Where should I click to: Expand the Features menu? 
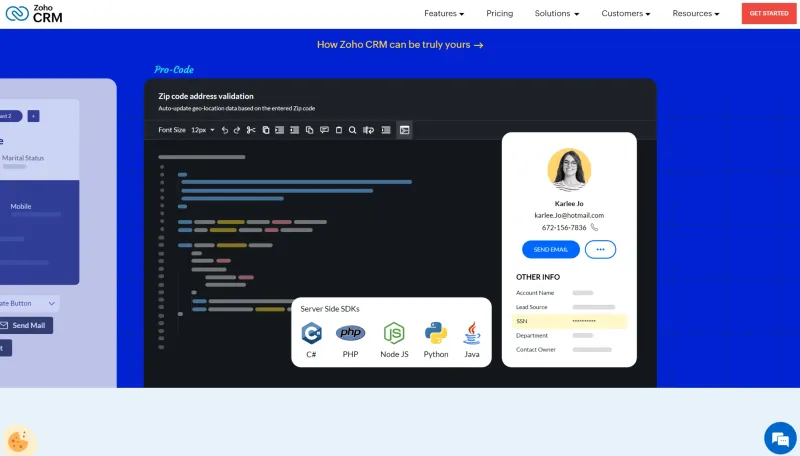tap(444, 14)
